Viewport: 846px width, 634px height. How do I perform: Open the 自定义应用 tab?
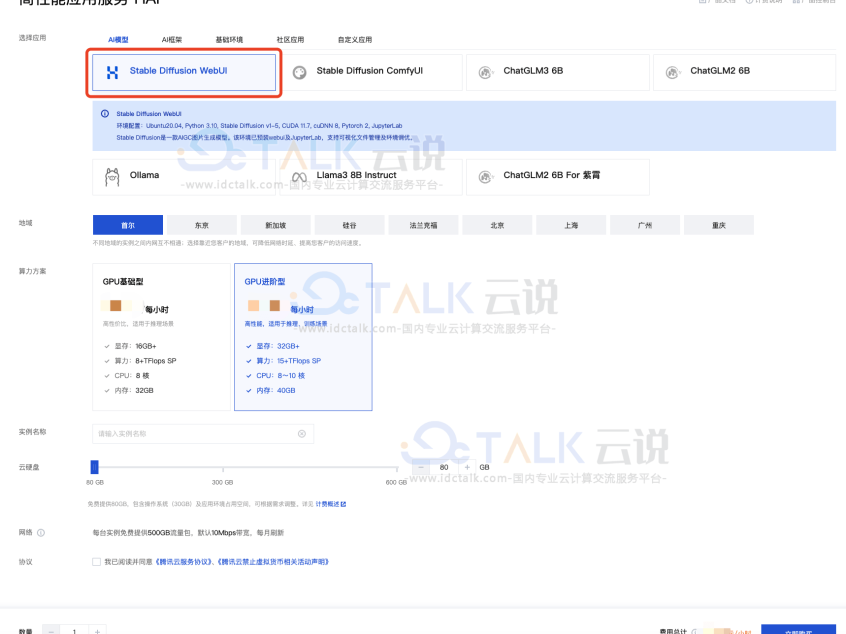pos(354,40)
